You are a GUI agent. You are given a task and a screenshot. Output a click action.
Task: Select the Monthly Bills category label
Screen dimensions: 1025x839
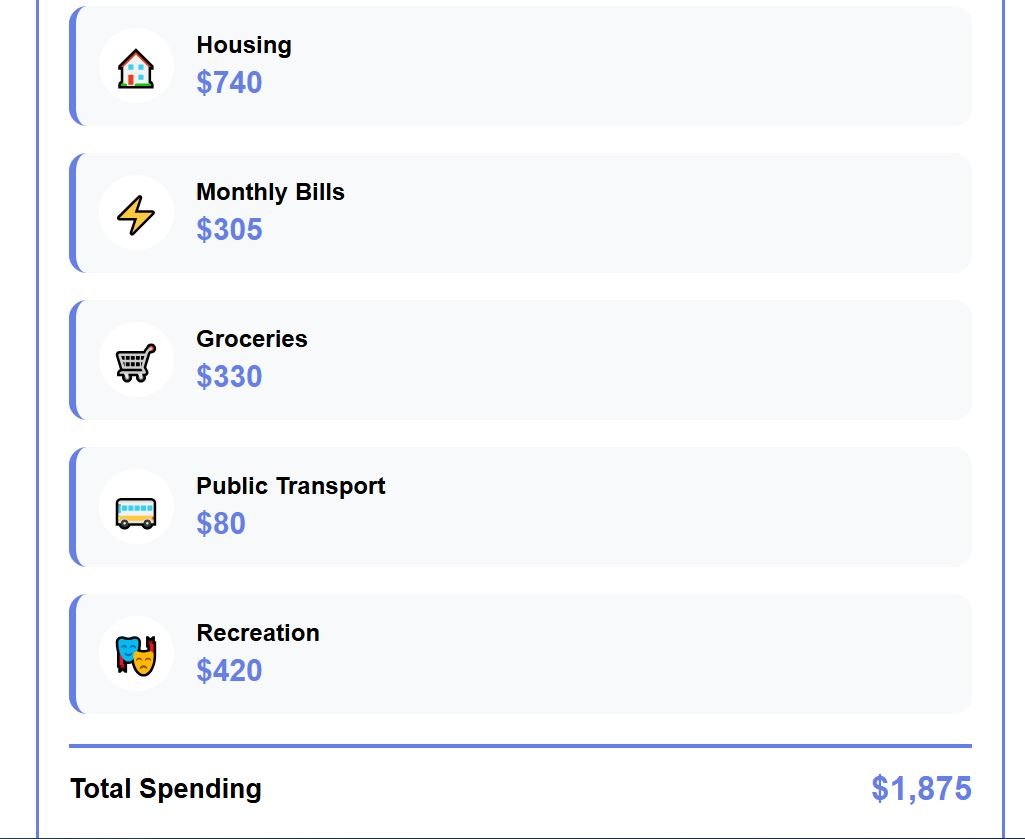tap(270, 192)
